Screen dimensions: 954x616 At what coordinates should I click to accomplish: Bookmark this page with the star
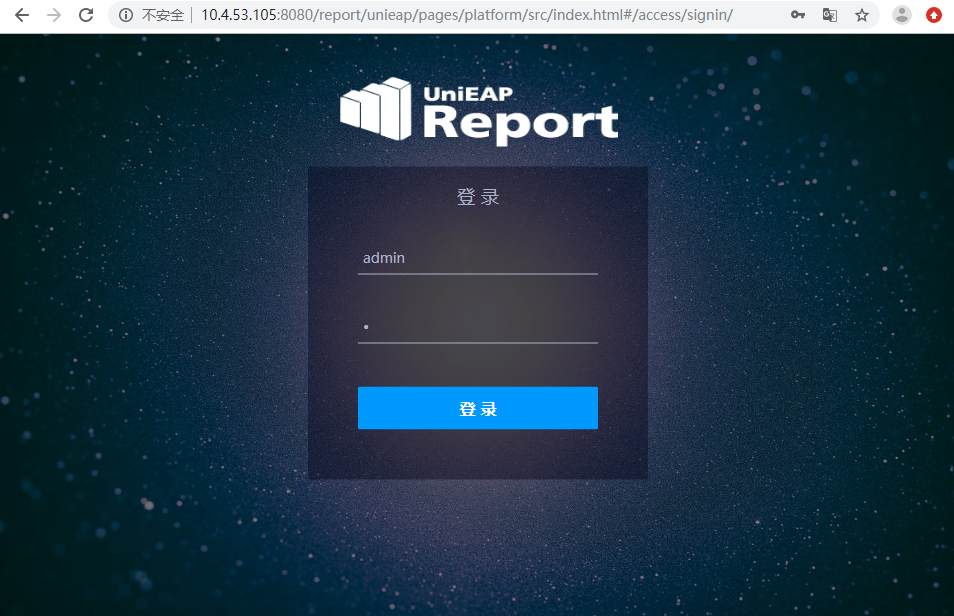tap(862, 15)
